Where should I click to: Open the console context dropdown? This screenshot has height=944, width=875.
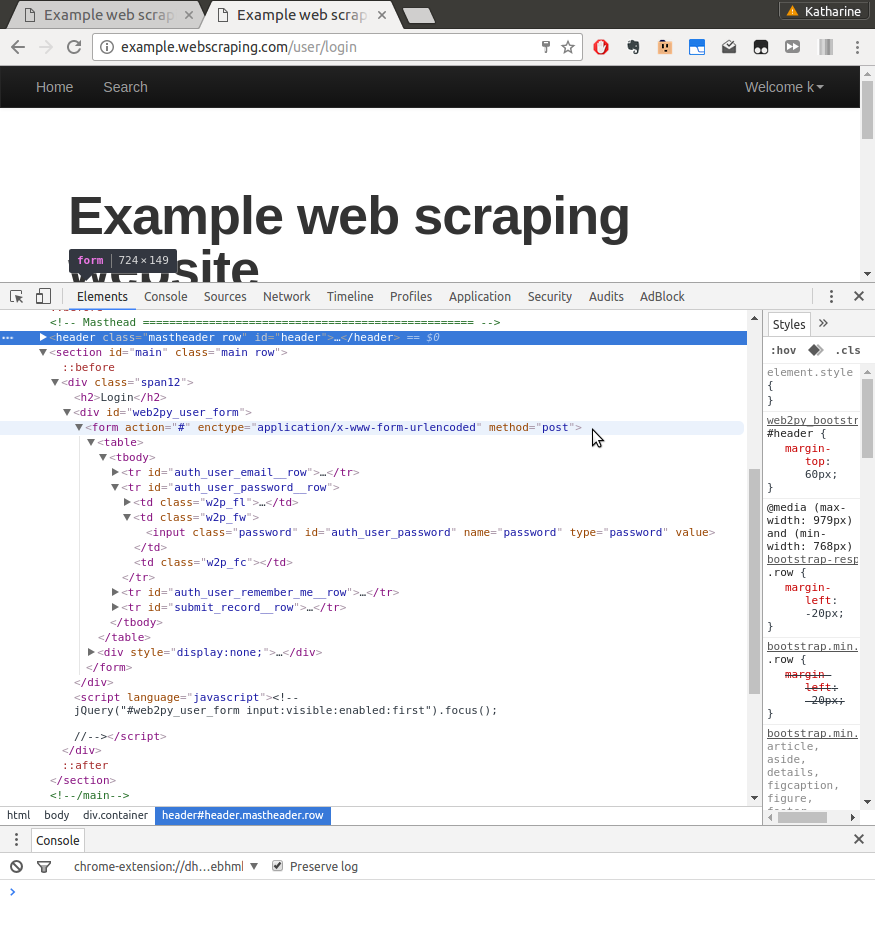coord(166,866)
